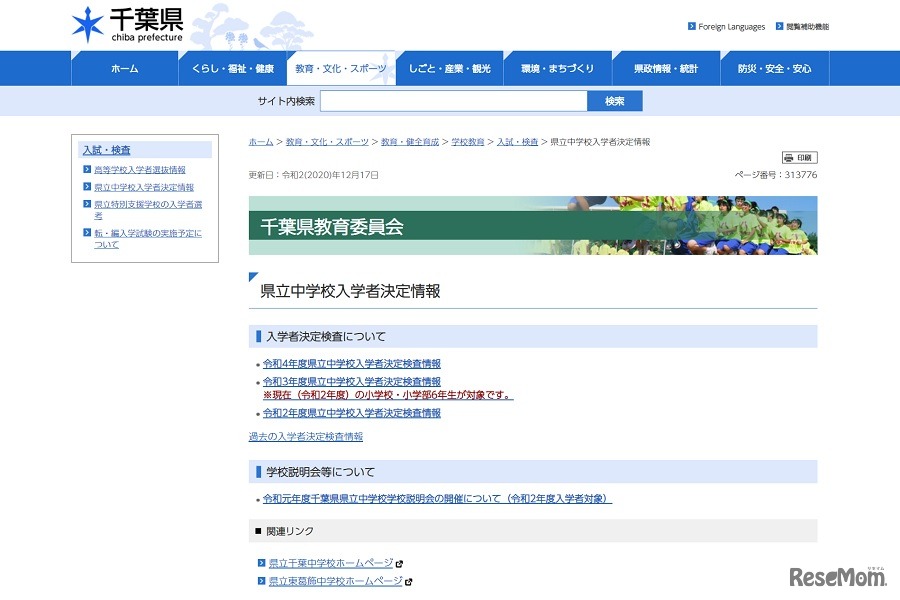This screenshot has width=900, height=600.
Task: Click 学校教育 in the breadcrumb
Action: pos(467,142)
